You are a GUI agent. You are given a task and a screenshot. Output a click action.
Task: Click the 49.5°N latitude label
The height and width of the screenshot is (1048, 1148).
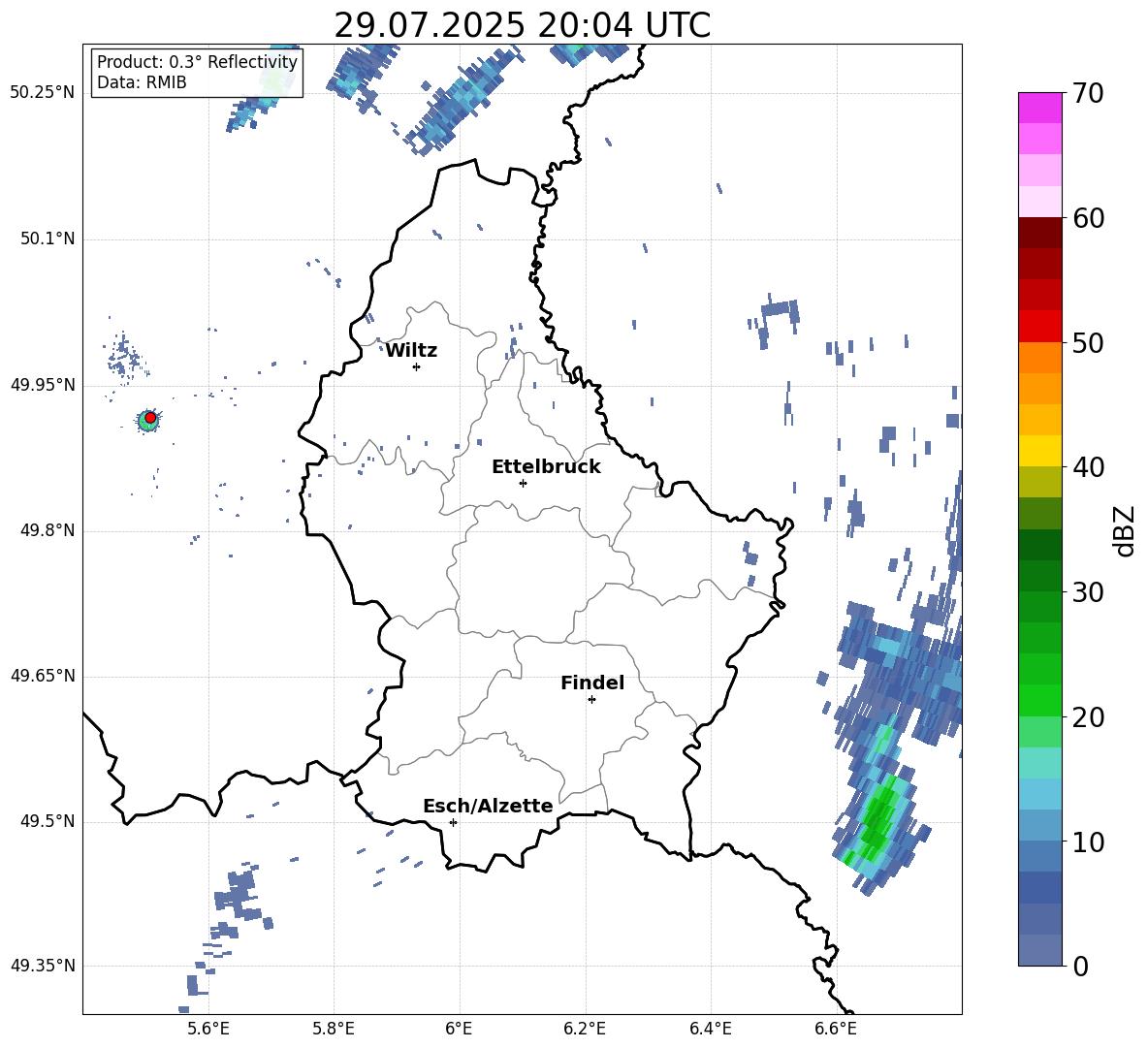pos(48,821)
